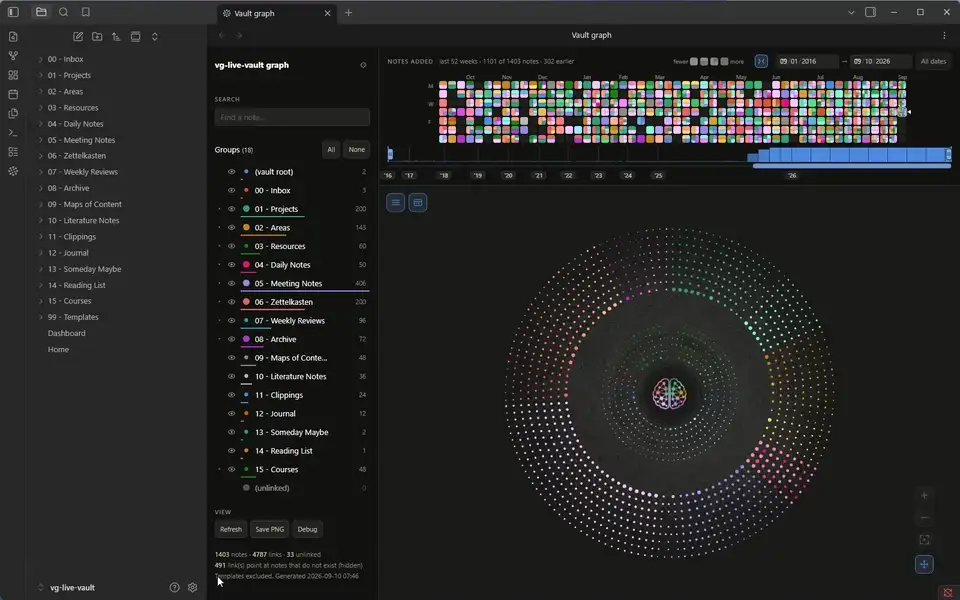
Task: Click the 05 - Meeting Notes purple color dot
Action: click(x=246, y=283)
